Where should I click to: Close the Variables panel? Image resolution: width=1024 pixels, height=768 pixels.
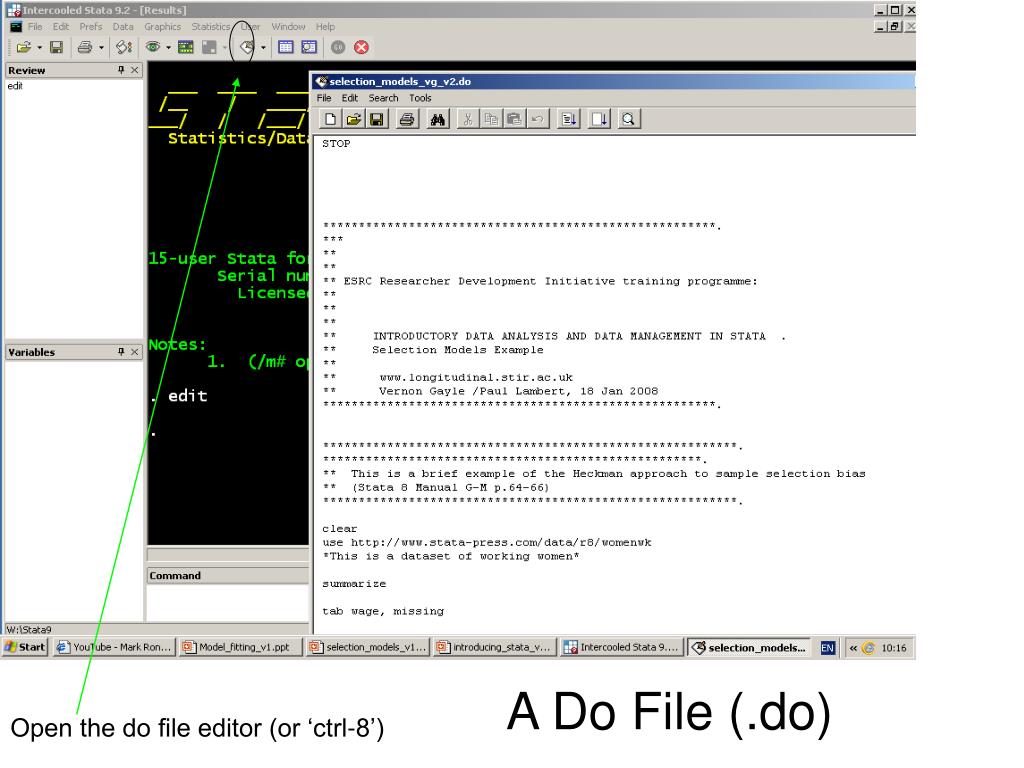click(135, 352)
